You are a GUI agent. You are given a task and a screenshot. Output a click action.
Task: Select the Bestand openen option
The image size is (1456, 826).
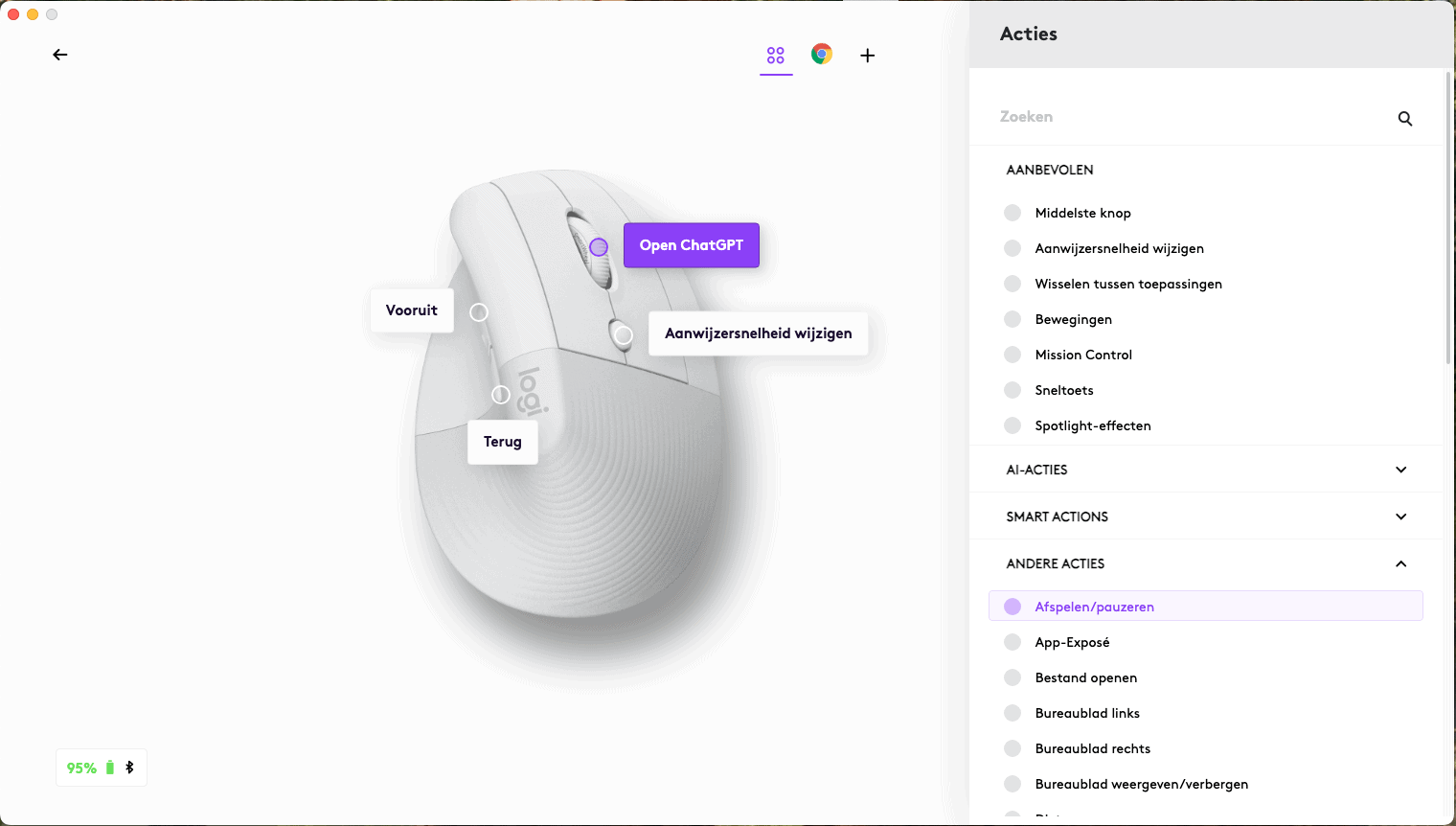click(x=1085, y=677)
